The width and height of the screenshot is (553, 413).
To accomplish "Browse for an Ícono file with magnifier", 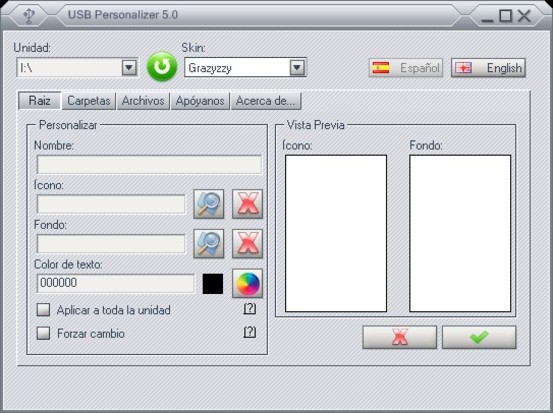I will click(x=209, y=204).
